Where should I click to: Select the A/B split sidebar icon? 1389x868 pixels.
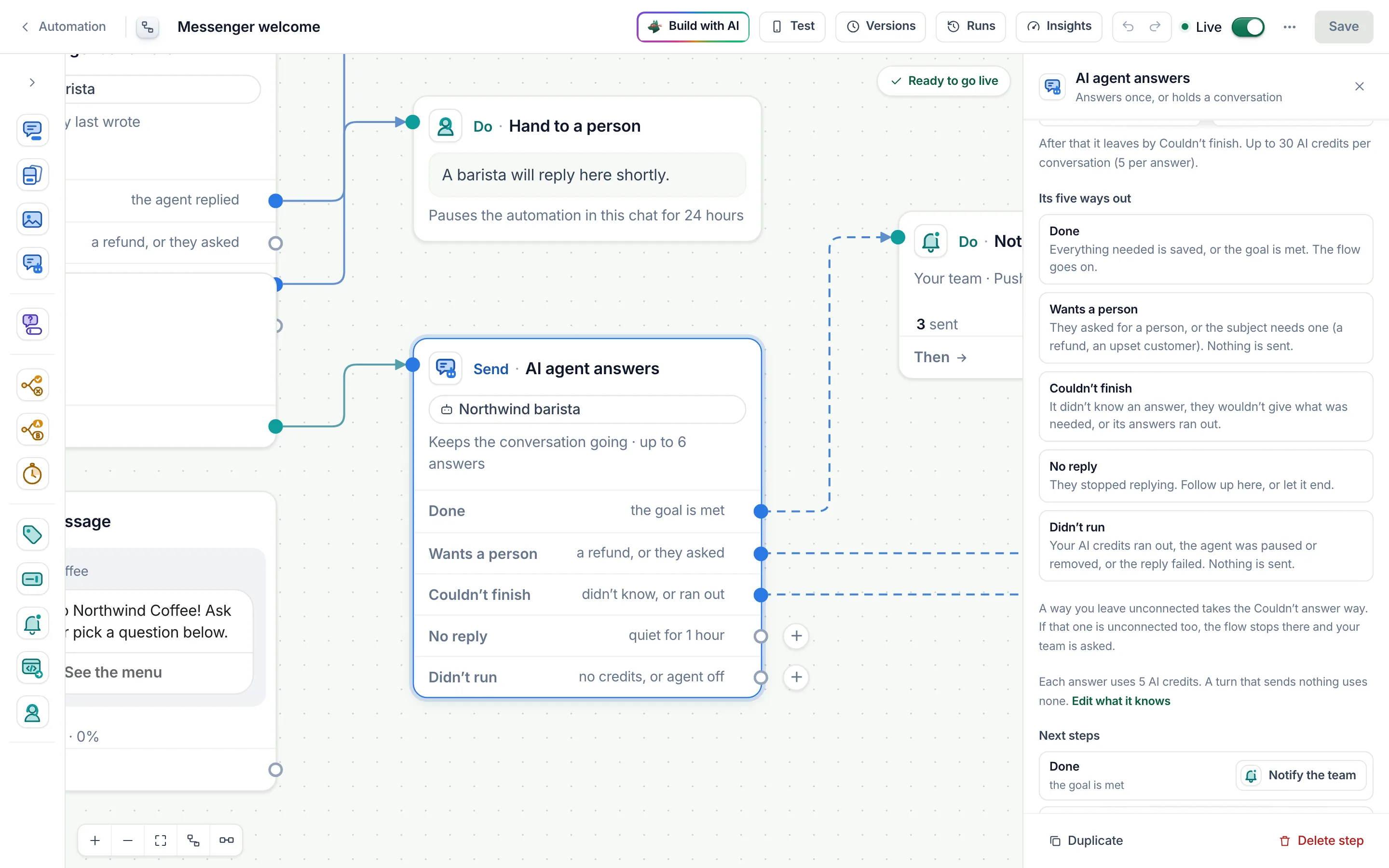(x=32, y=429)
